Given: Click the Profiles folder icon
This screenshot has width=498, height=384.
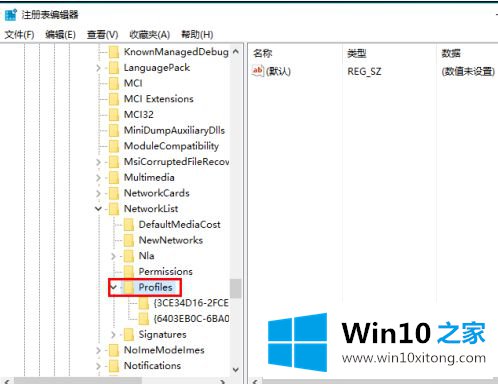Looking at the screenshot, I should 129,287.
